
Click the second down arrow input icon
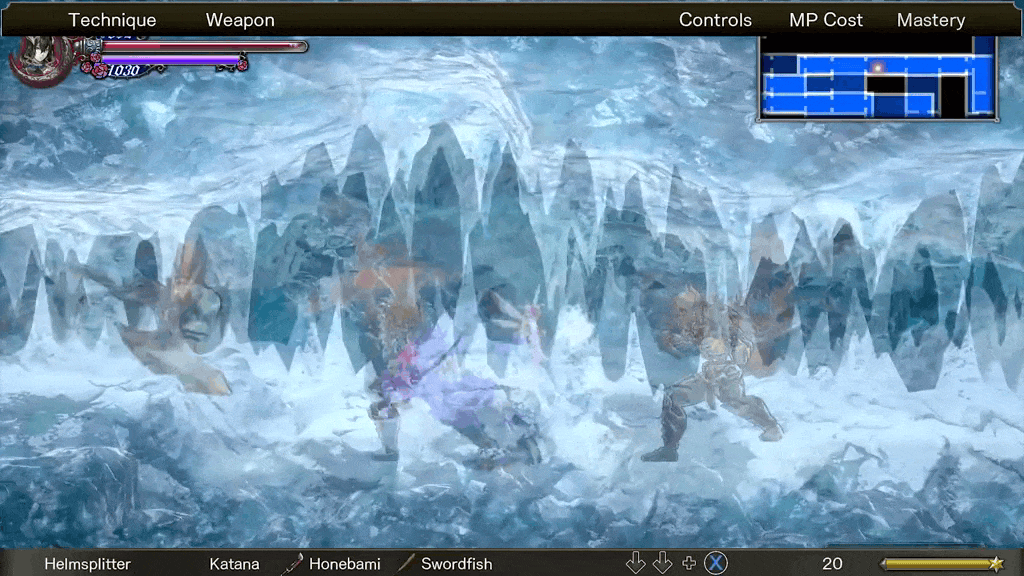point(662,563)
